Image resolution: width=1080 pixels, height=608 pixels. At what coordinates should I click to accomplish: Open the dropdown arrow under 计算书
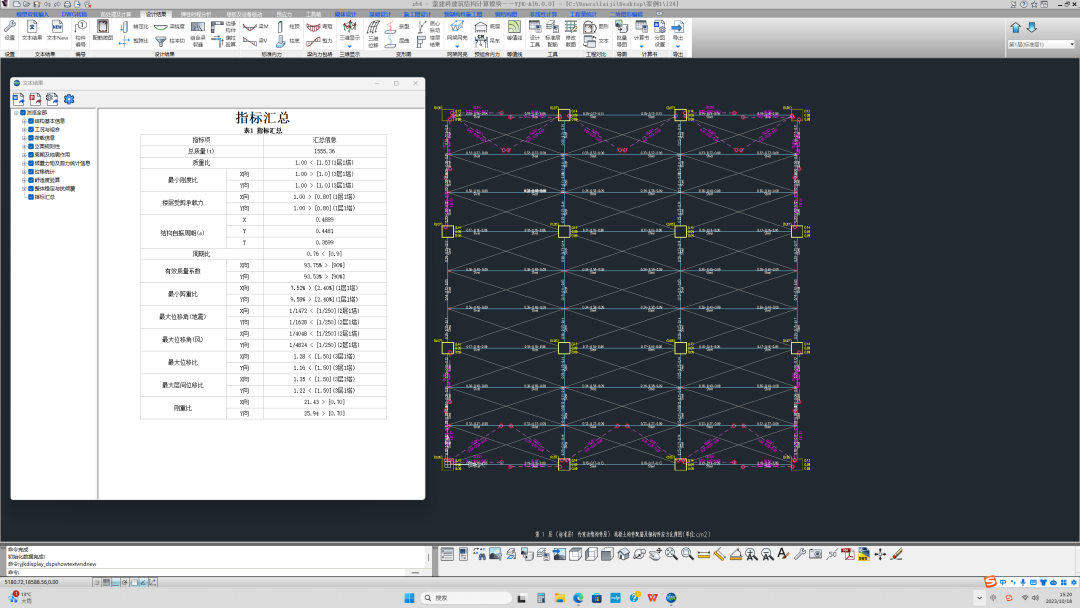pyautogui.click(x=641, y=46)
